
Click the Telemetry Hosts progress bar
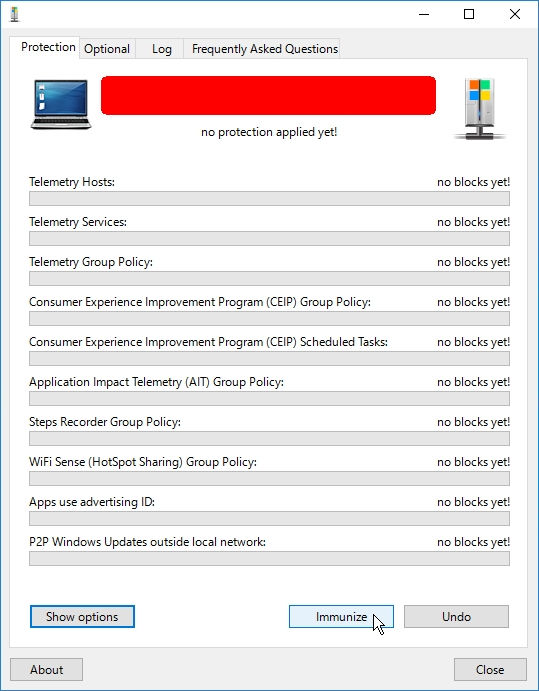[x=269, y=198]
